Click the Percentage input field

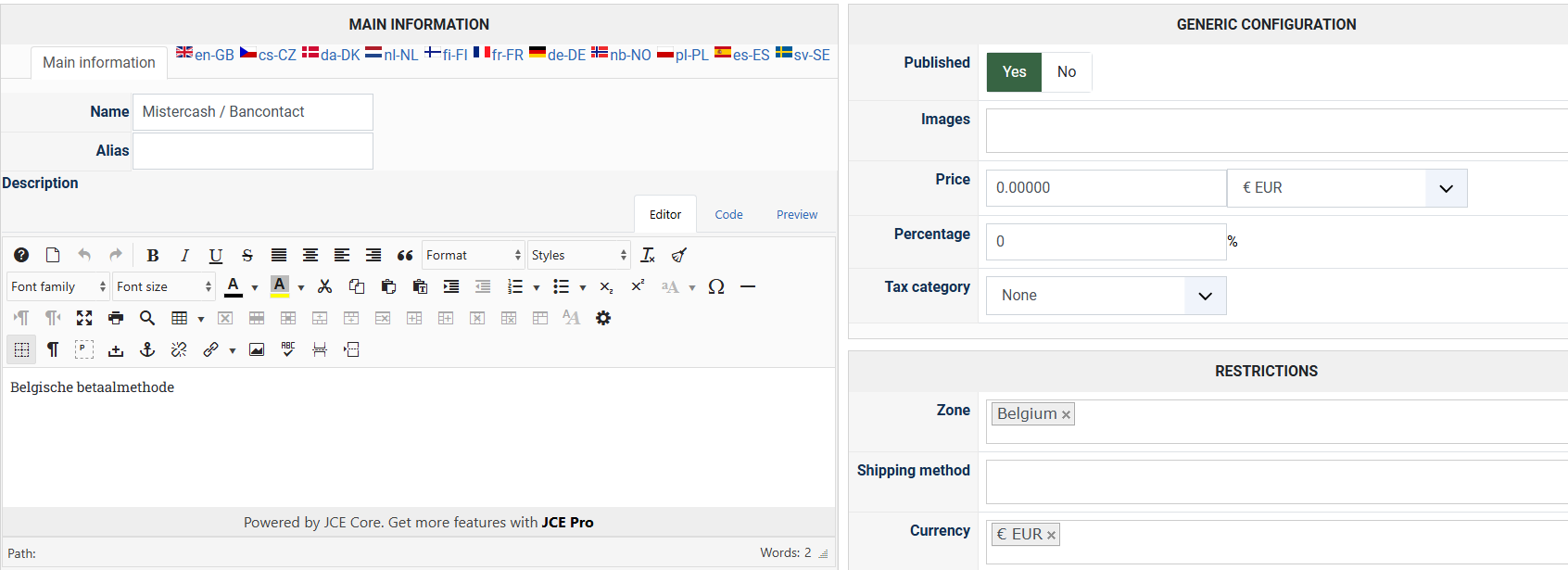click(1106, 242)
